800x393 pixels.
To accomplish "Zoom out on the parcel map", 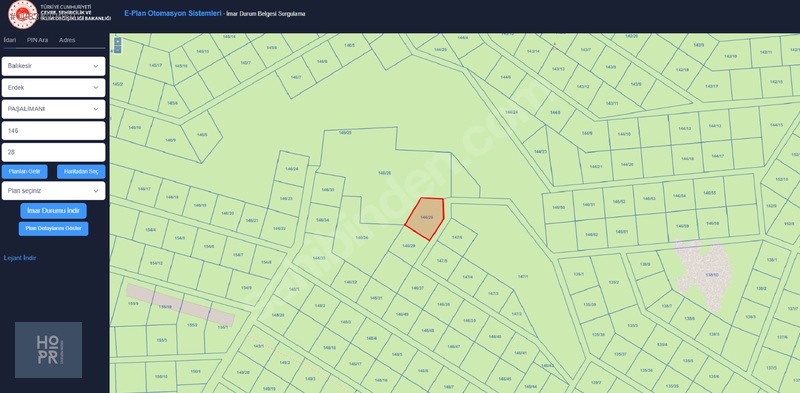I will click(x=118, y=50).
